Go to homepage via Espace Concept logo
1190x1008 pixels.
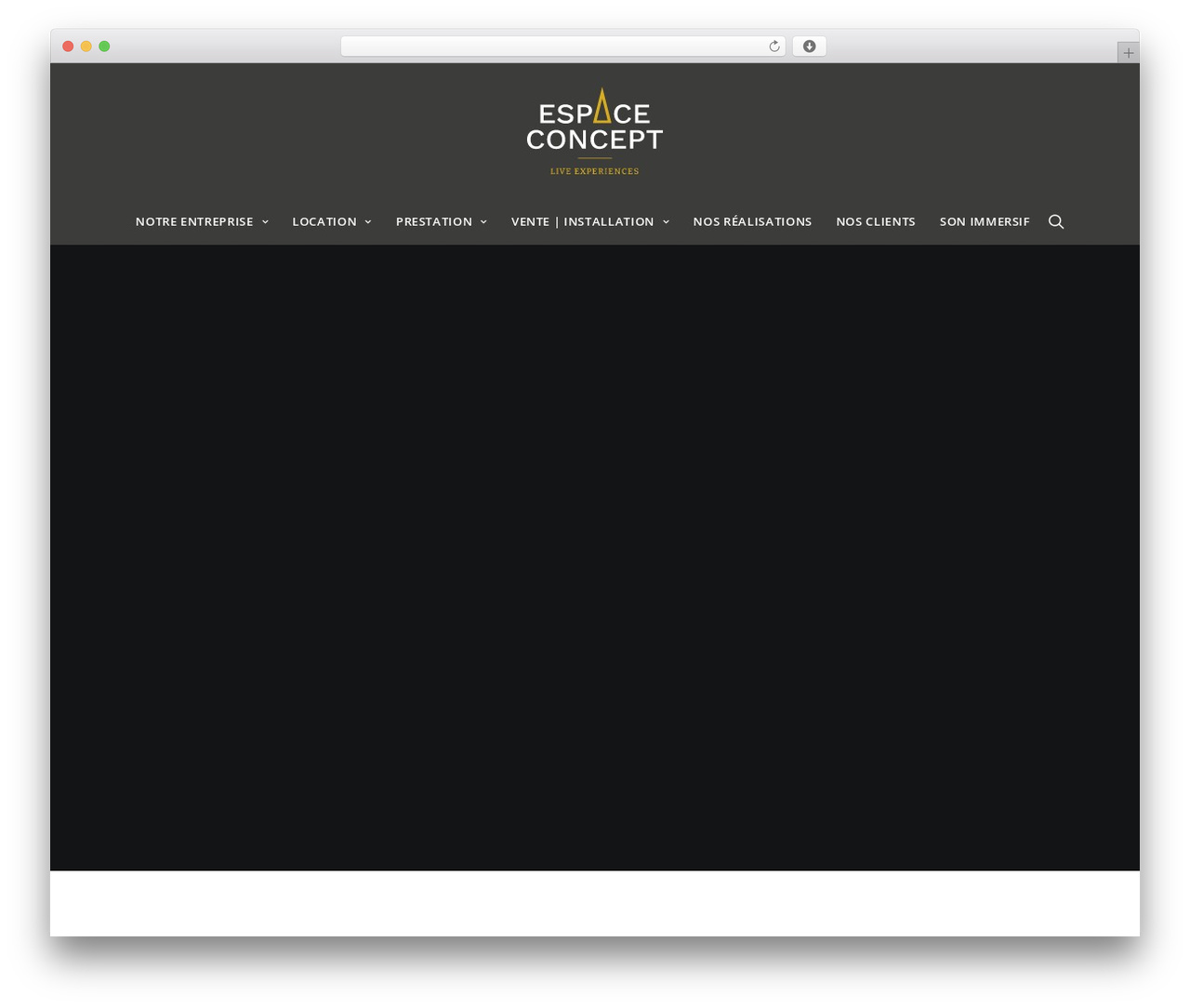[x=595, y=131]
